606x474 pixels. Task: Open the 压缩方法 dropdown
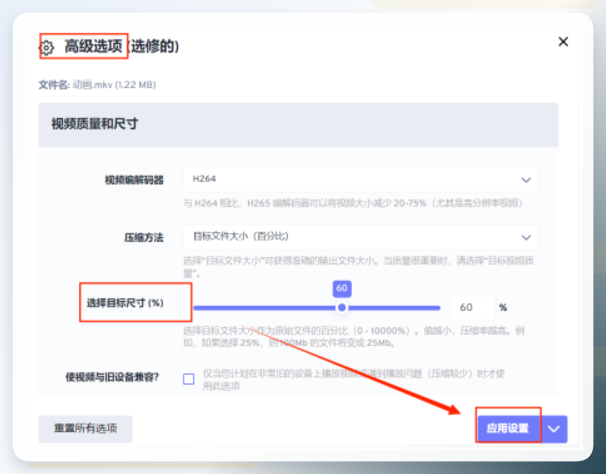[x=361, y=237]
